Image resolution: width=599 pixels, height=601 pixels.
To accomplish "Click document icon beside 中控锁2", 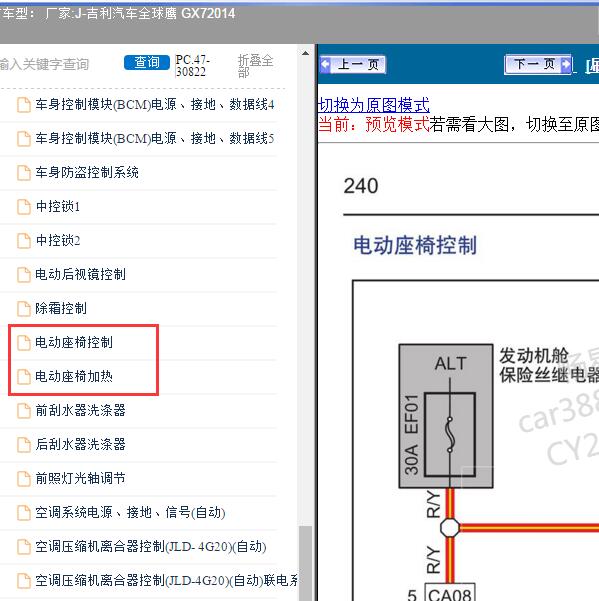I will [x=24, y=241].
